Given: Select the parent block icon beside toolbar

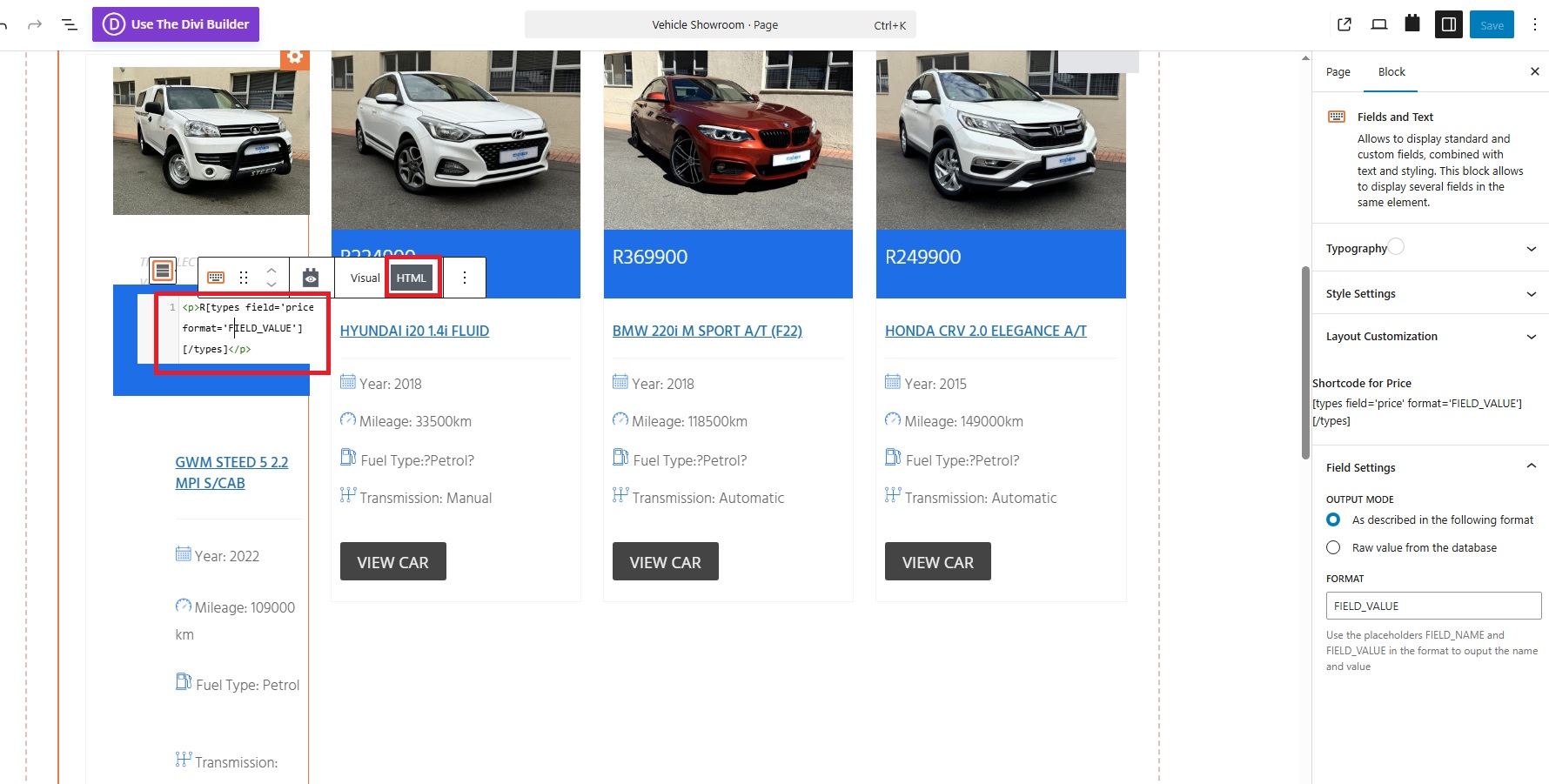Looking at the screenshot, I should (x=163, y=271).
